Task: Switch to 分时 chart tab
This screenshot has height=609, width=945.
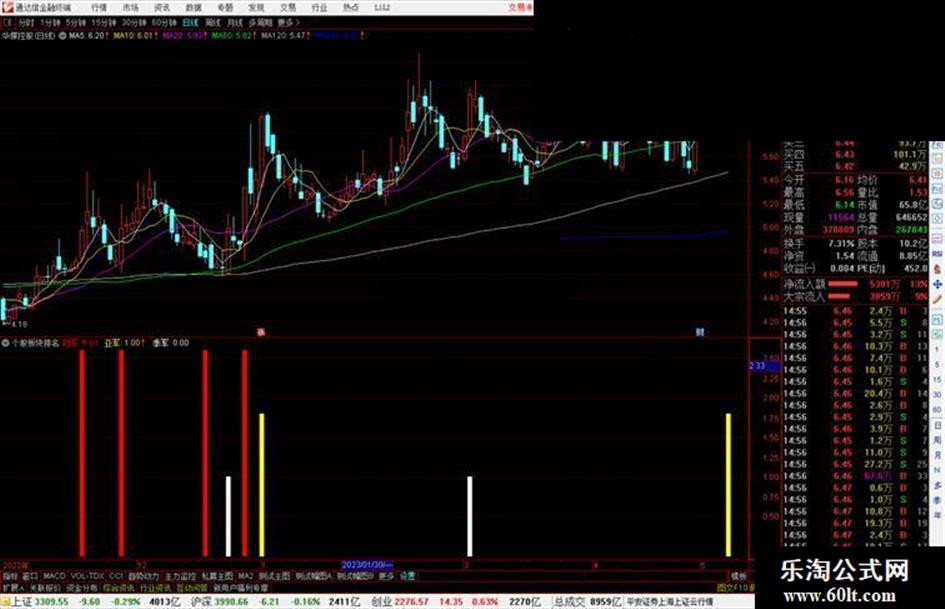Action: [x=25, y=22]
